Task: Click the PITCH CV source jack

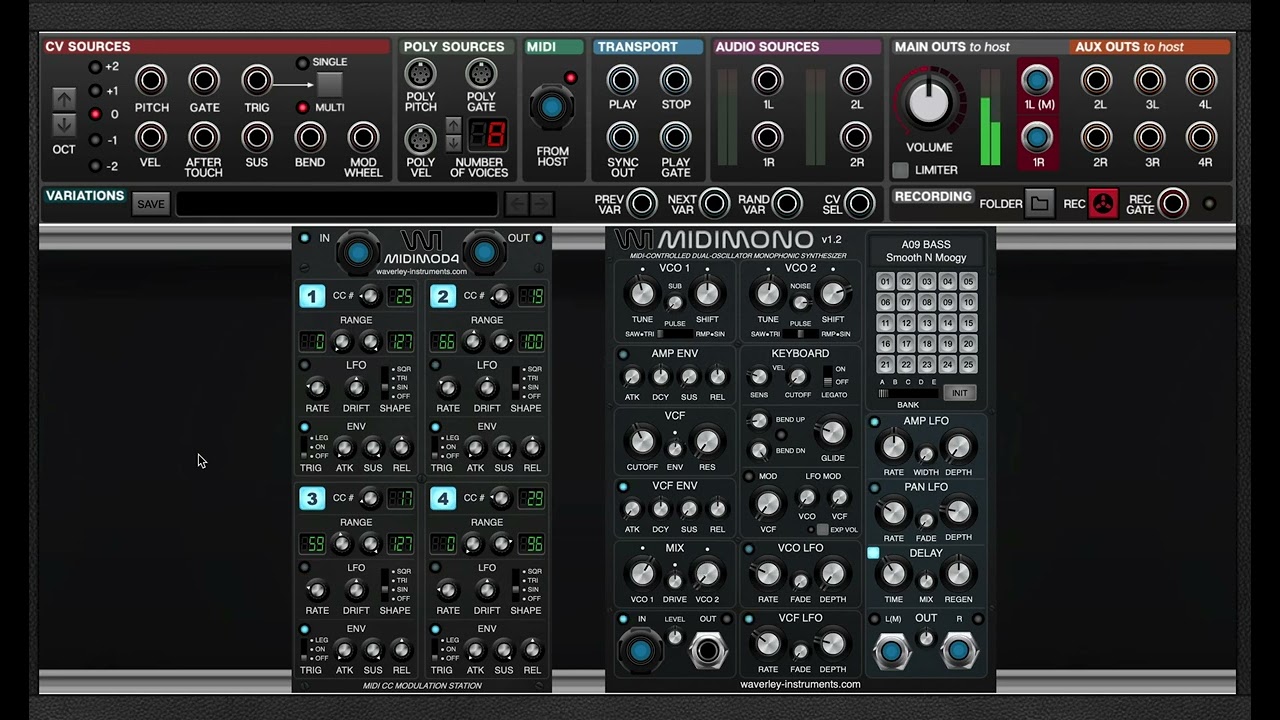Action: click(151, 80)
